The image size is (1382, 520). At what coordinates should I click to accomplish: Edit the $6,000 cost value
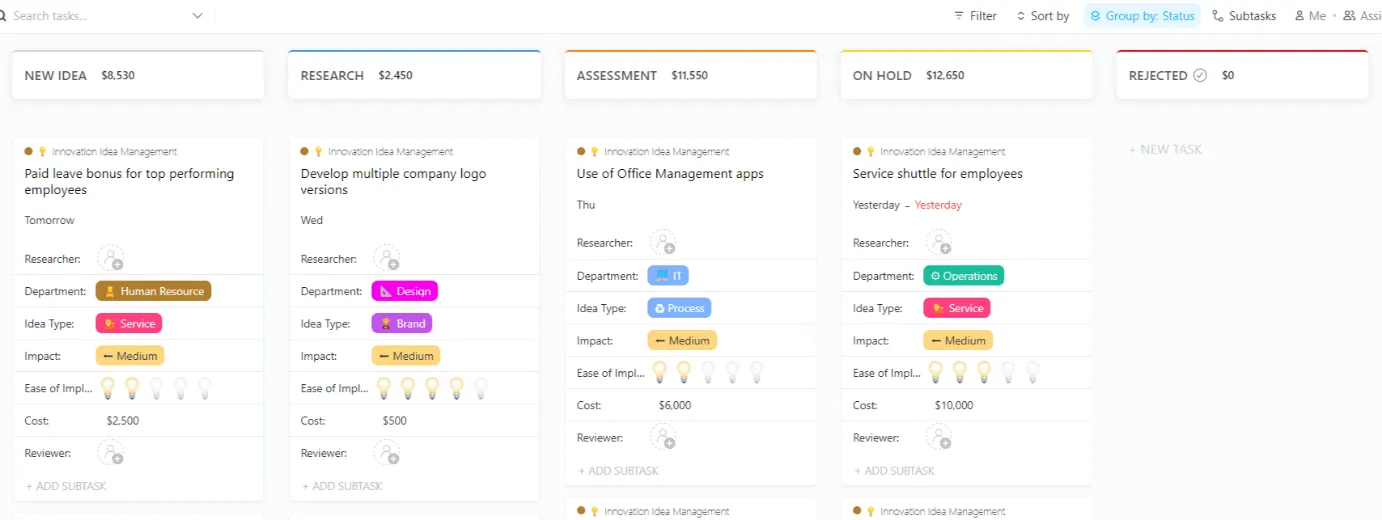coord(675,405)
